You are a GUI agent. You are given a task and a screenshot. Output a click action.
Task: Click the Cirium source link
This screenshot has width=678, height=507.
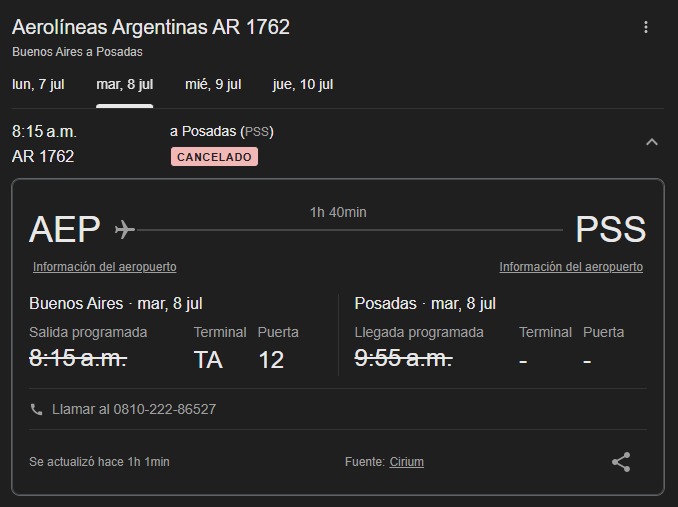(x=406, y=462)
